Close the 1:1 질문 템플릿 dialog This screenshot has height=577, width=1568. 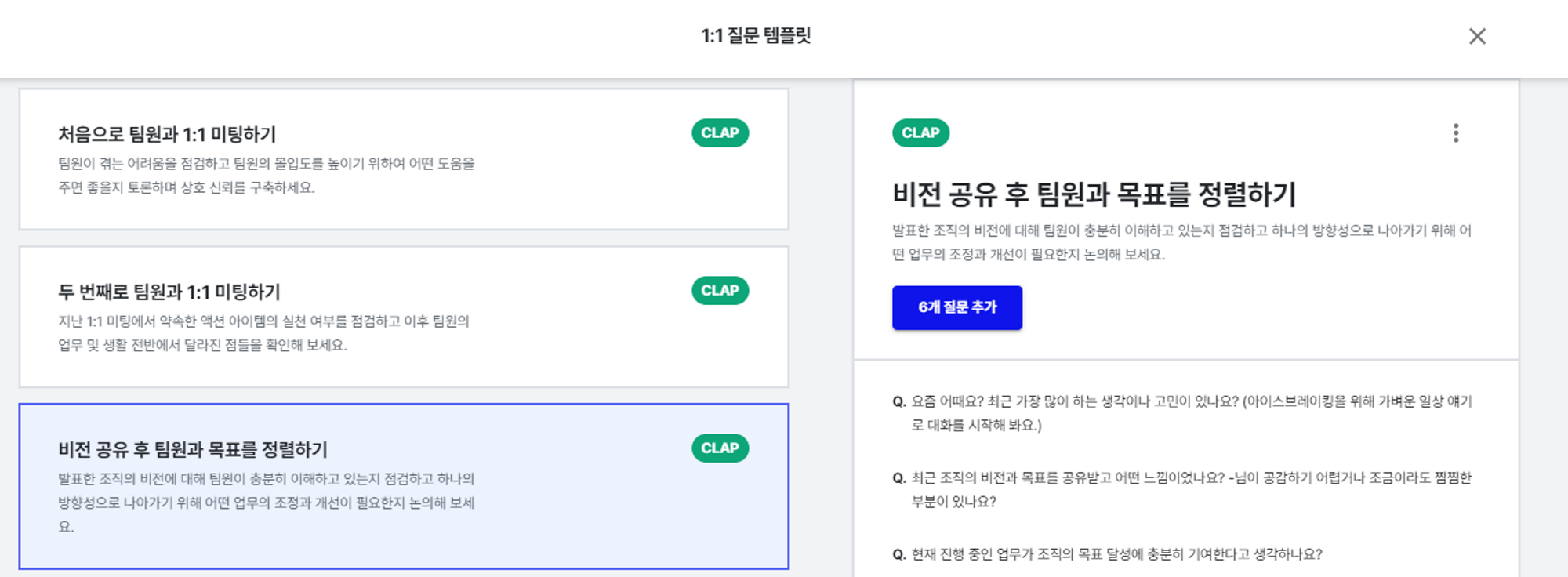(x=1477, y=37)
